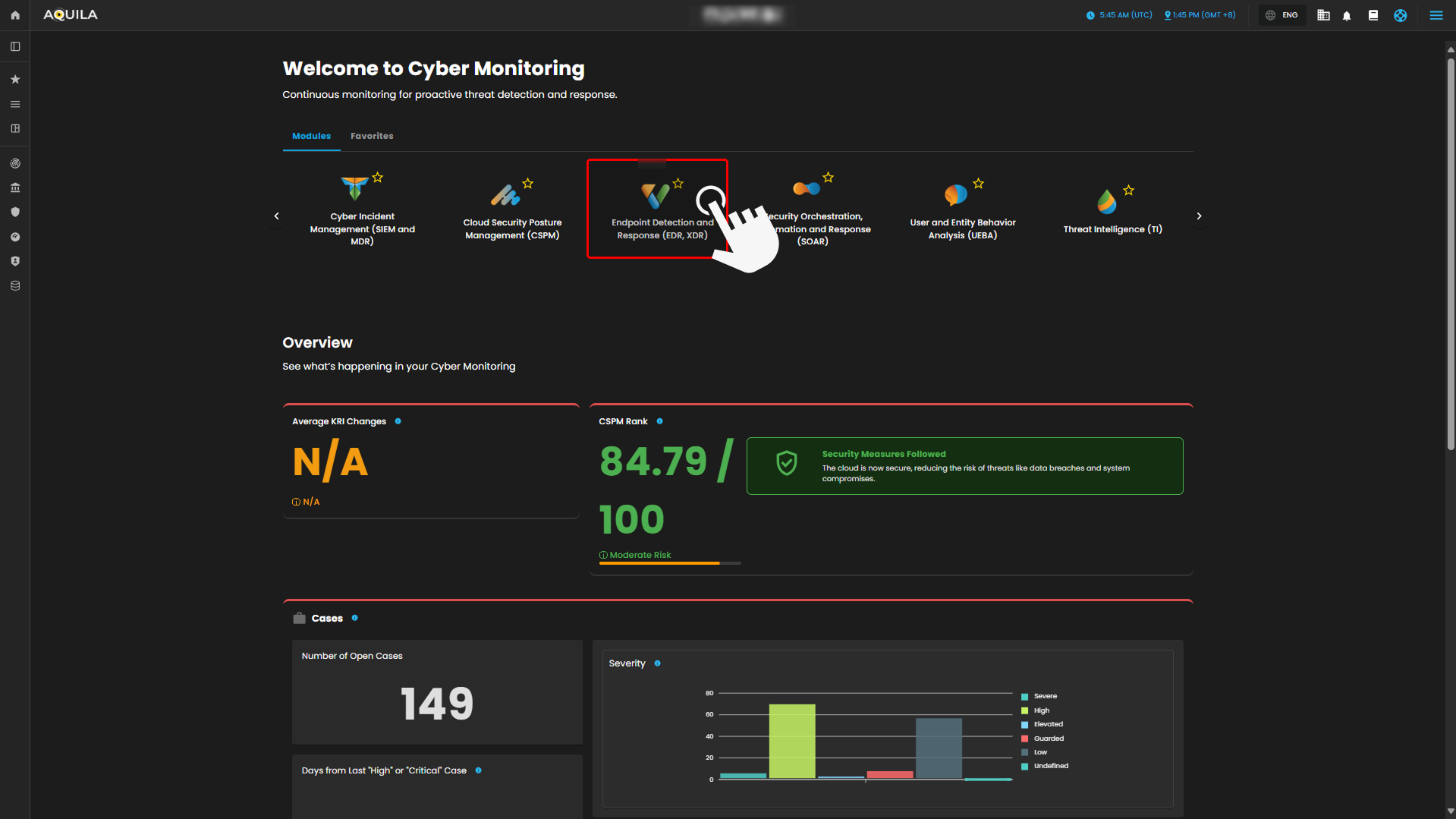
Task: Click the database icon in left sidebar
Action: point(14,286)
